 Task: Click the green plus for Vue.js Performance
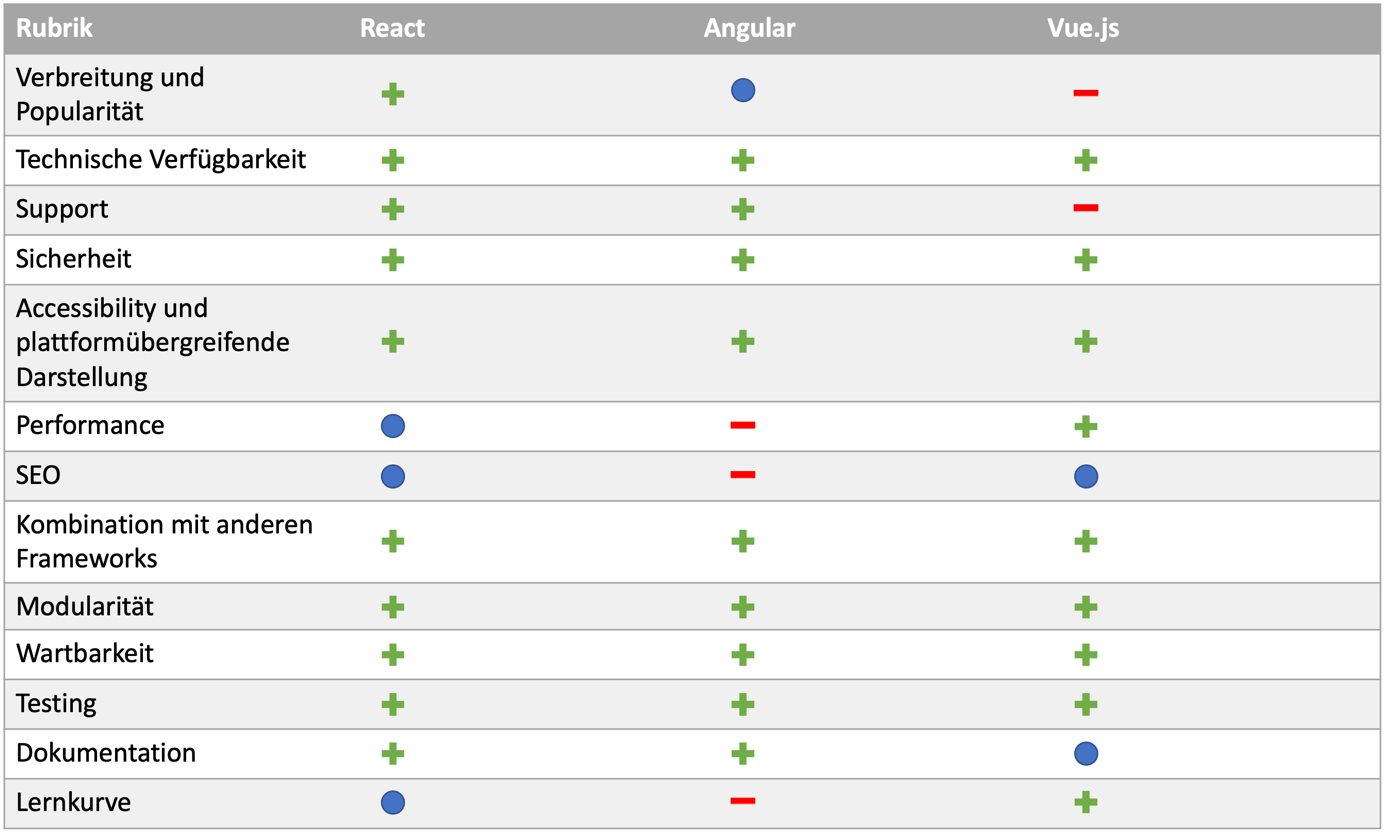[x=1086, y=427]
